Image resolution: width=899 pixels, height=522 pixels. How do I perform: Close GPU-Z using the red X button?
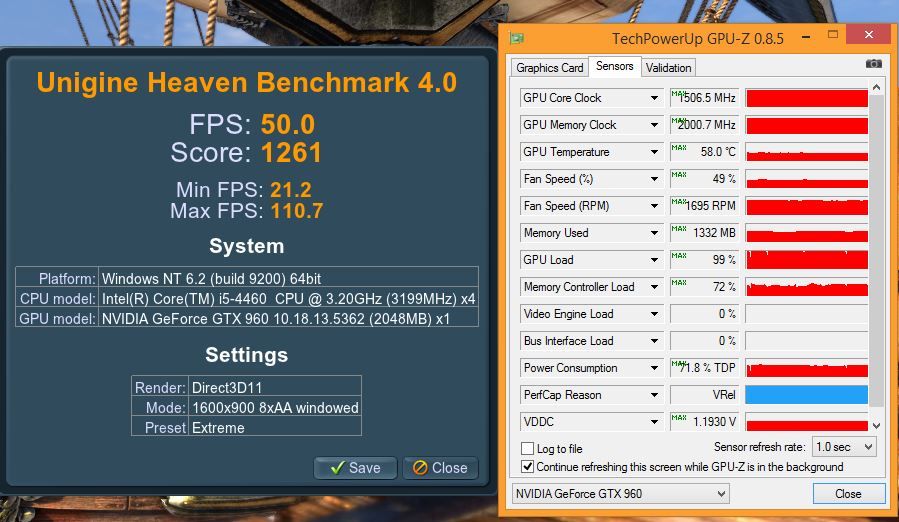(x=868, y=35)
